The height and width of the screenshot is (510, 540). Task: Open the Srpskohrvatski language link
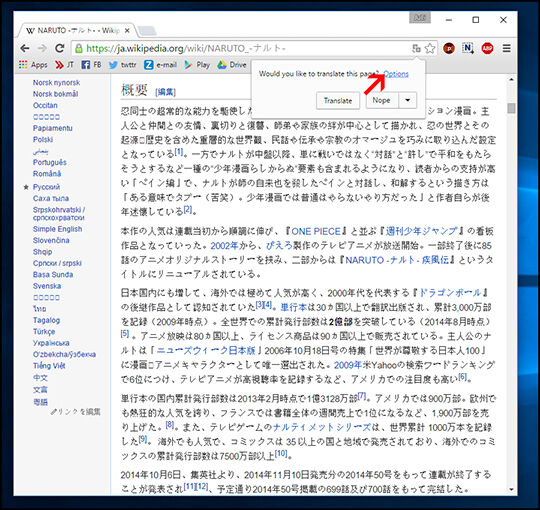tap(59, 214)
